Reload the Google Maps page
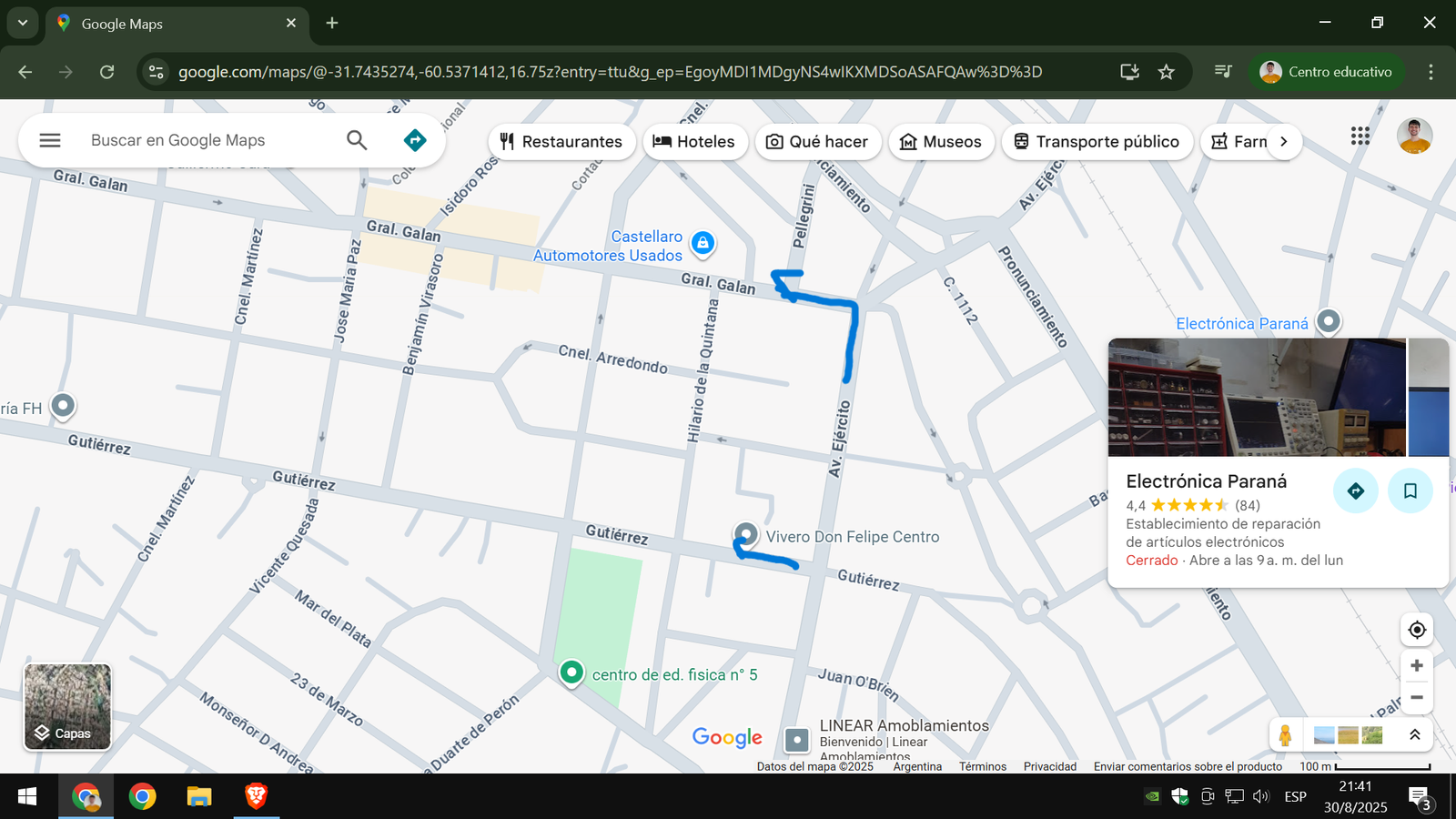 107,72
